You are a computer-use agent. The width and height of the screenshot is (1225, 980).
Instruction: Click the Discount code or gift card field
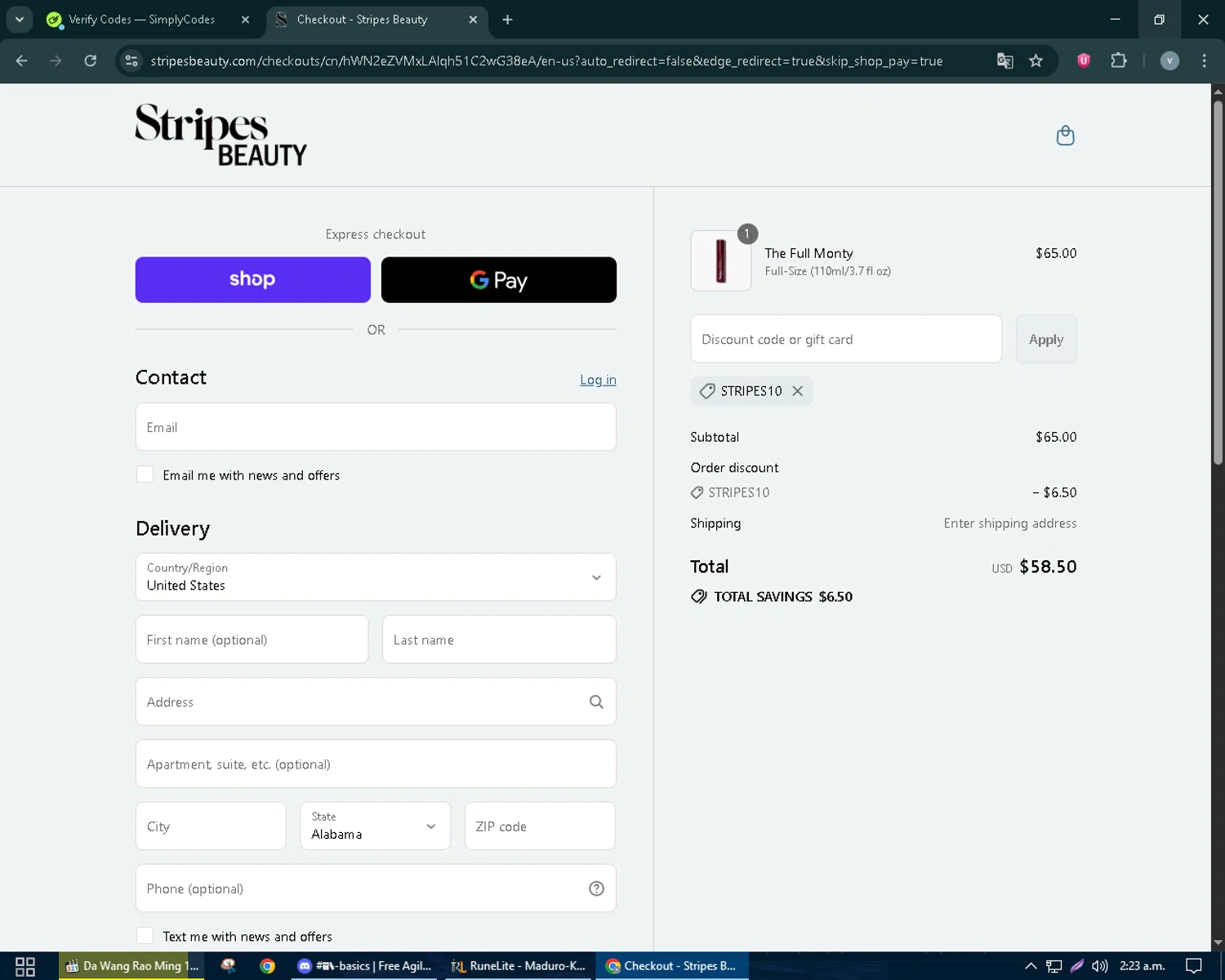tap(846, 339)
